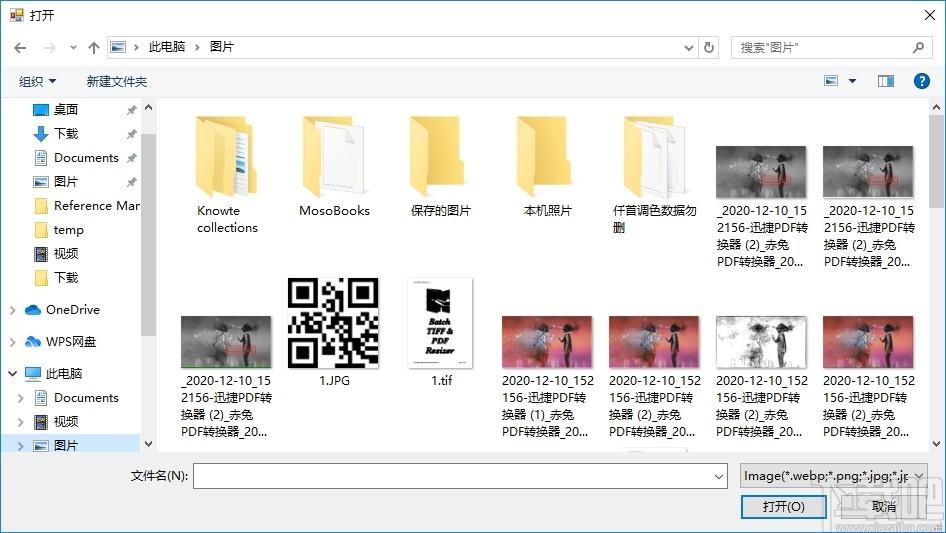The width and height of the screenshot is (946, 533).
Task: Open the view options dropdown arrow
Action: [852, 81]
